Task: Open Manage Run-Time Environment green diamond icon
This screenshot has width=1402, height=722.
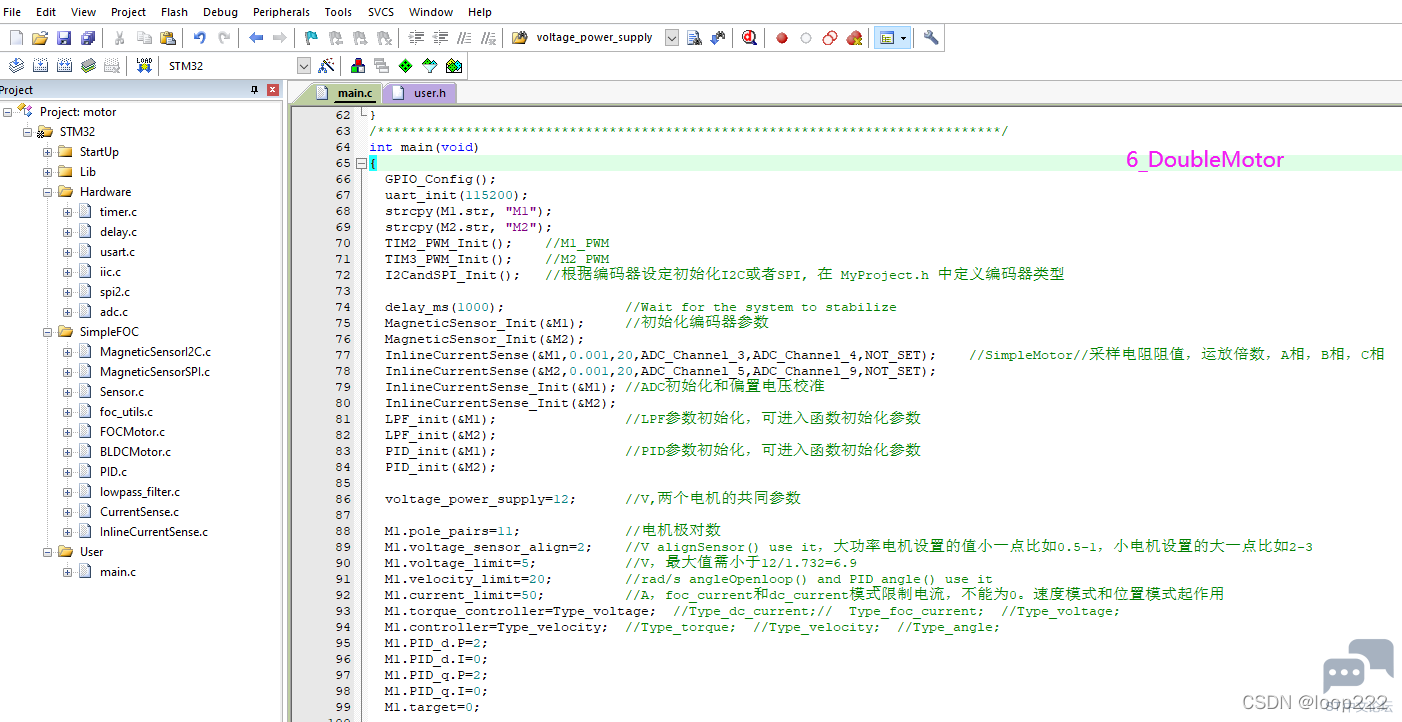Action: pyautogui.click(x=405, y=66)
